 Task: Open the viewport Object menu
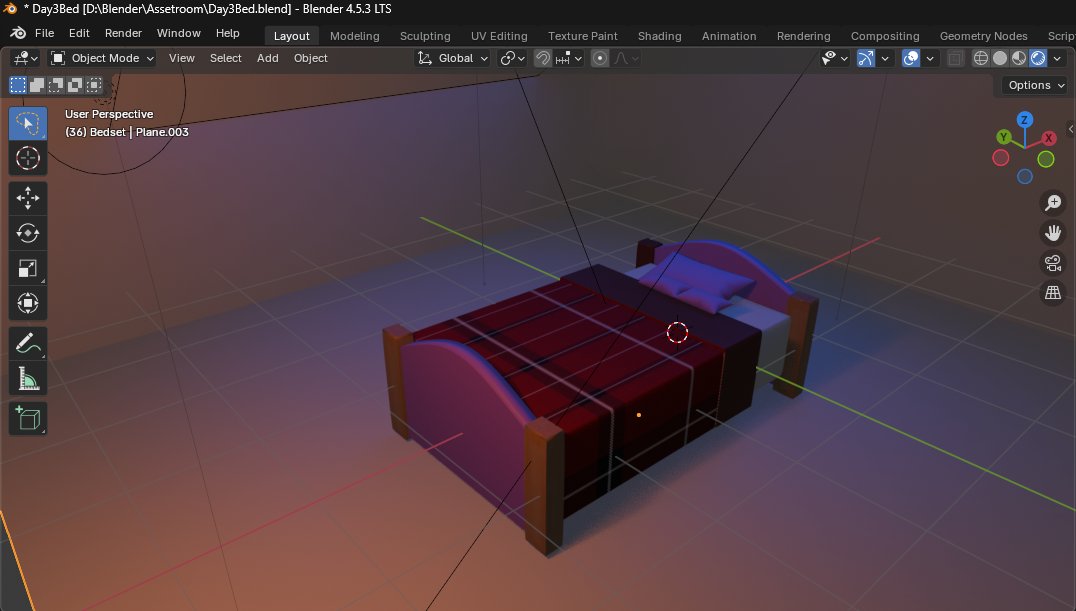pos(311,58)
